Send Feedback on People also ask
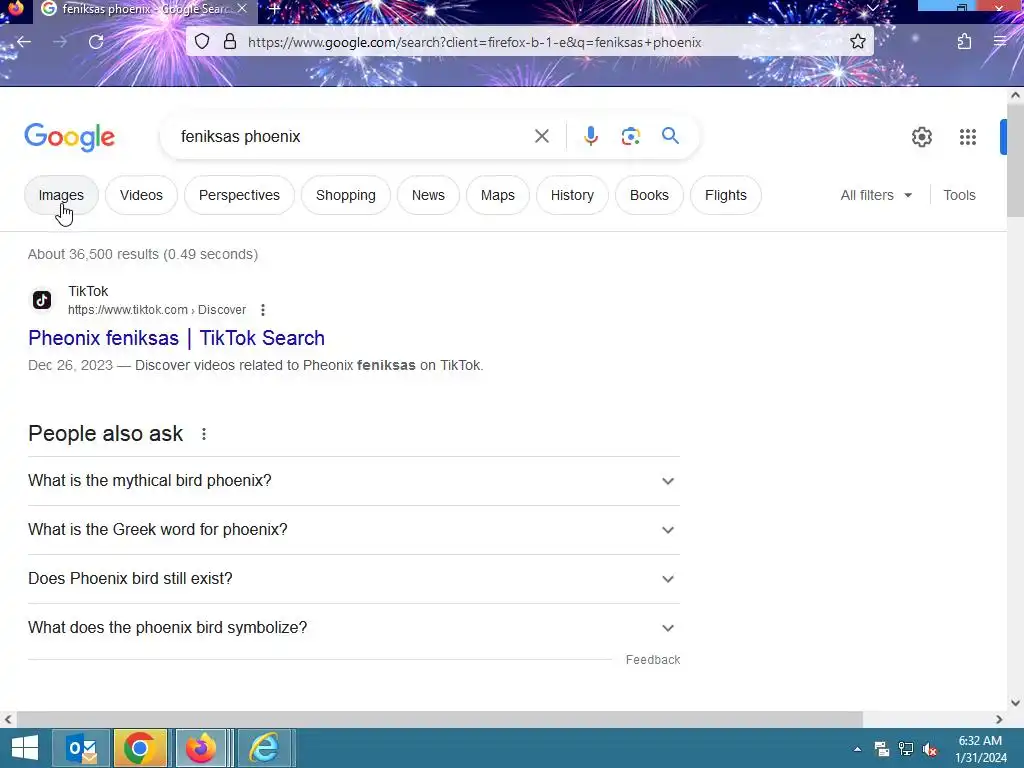The height and width of the screenshot is (768, 1024). click(x=652, y=660)
